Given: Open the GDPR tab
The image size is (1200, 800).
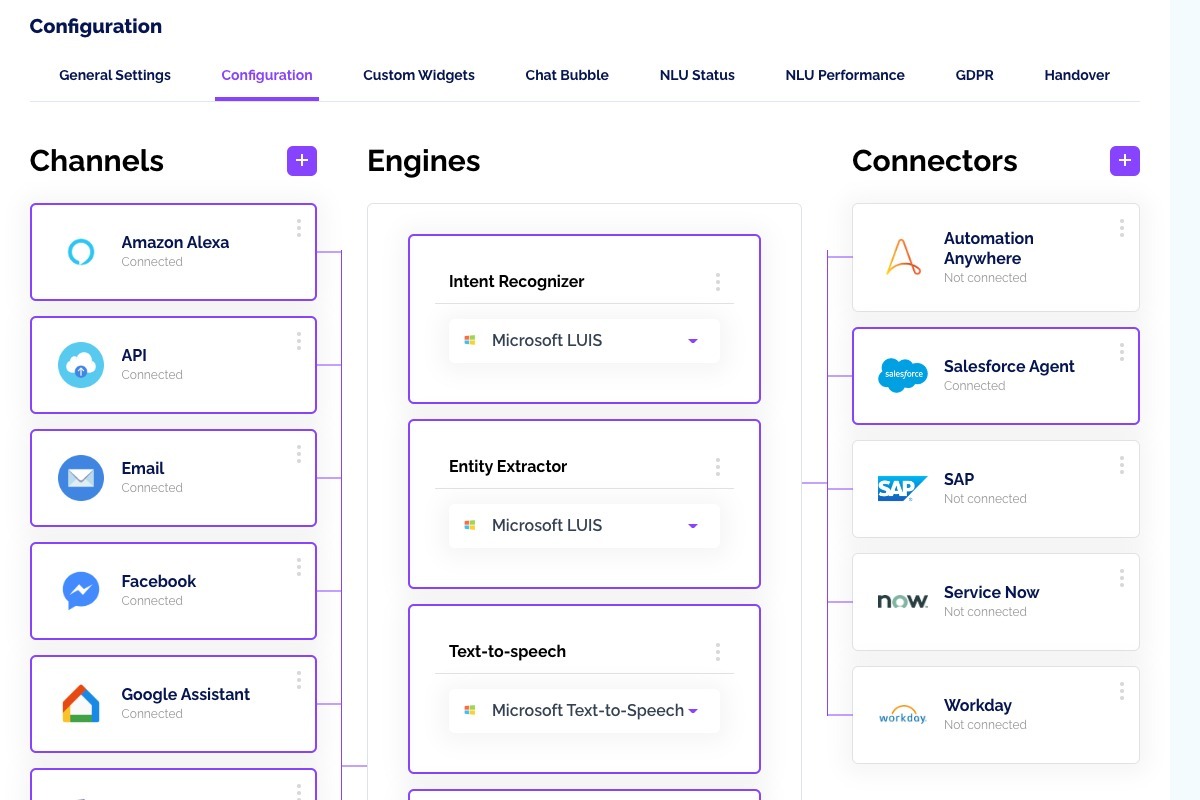Looking at the screenshot, I should click(975, 75).
